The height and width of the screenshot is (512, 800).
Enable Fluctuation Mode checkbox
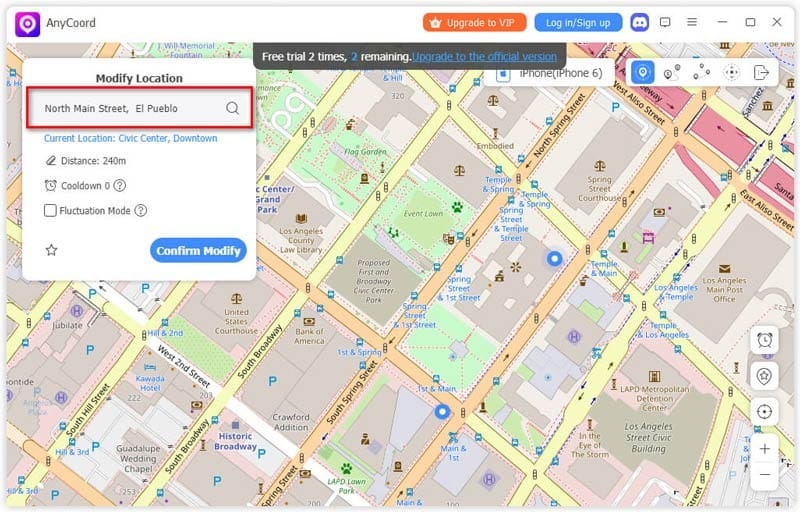(51, 210)
